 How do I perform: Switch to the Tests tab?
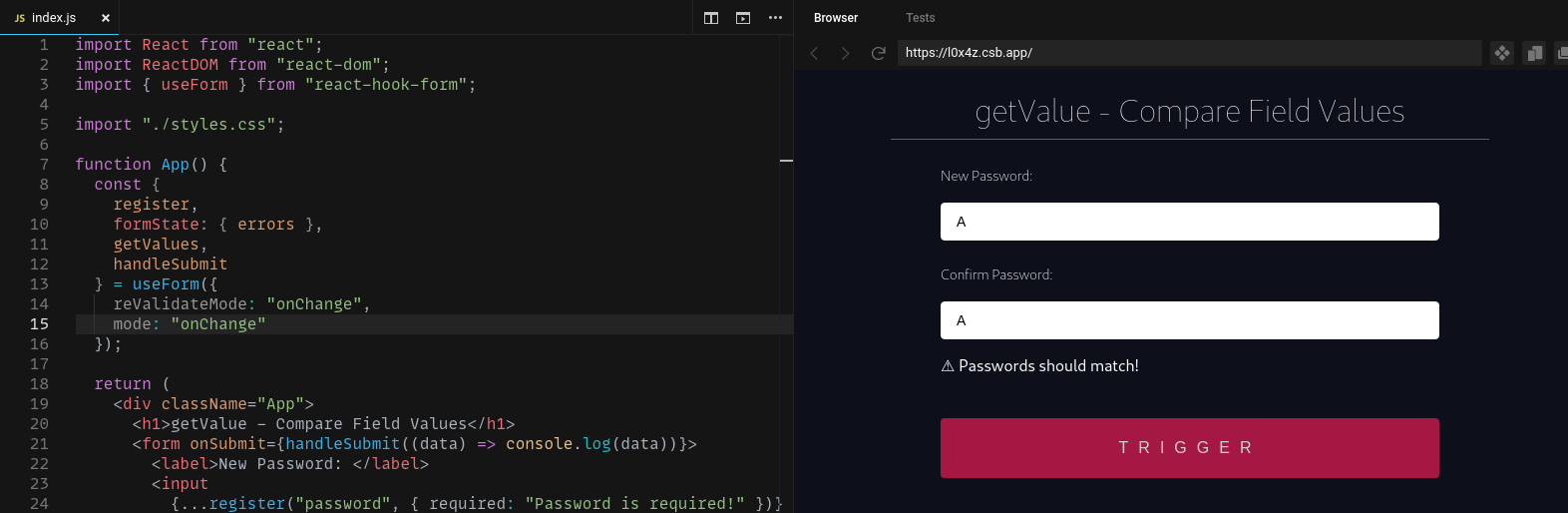click(920, 18)
